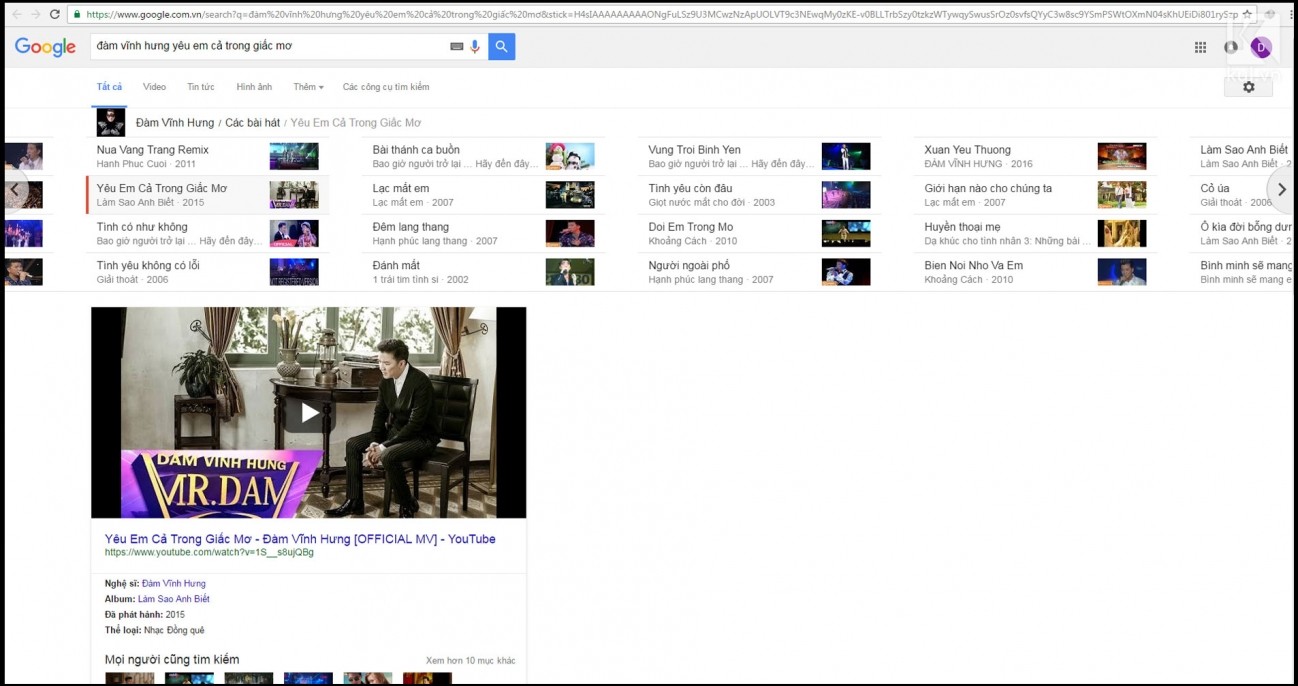Image resolution: width=1298 pixels, height=686 pixels.
Task: Click the Đàm Vĩnh Hưng breadcrumb link
Action: [x=175, y=123]
